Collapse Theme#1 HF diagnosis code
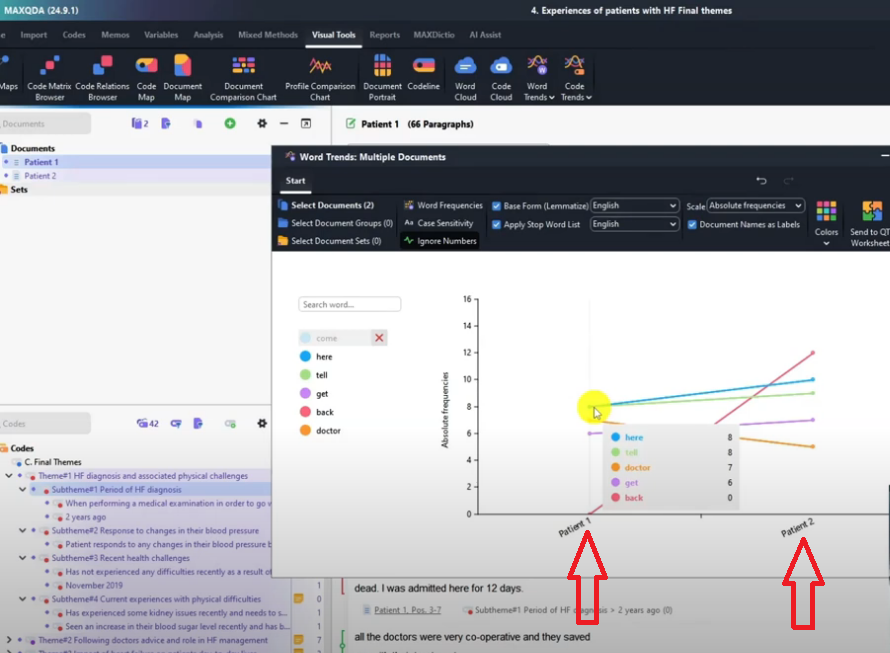 point(9,476)
